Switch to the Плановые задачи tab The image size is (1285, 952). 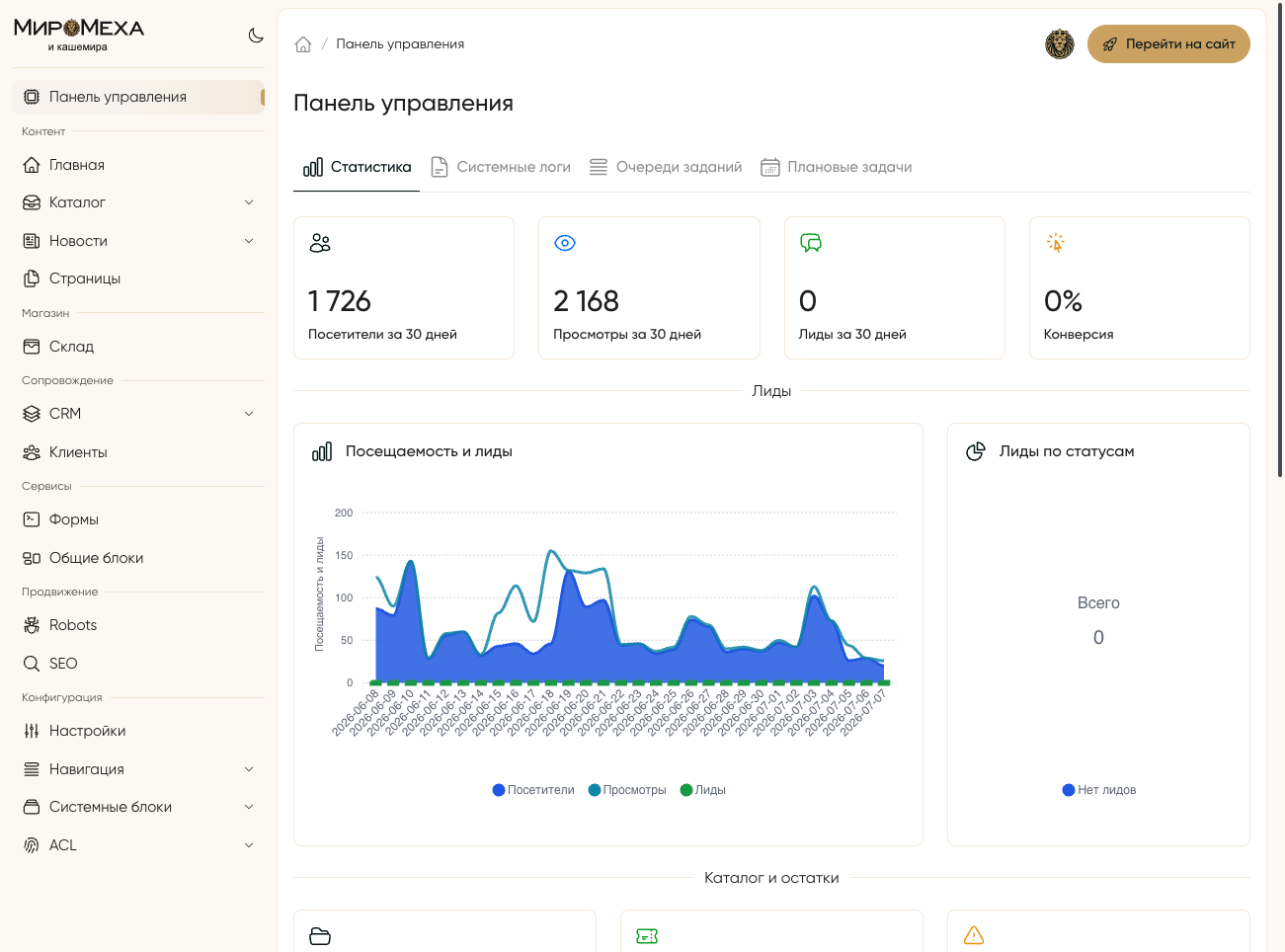pos(836,167)
